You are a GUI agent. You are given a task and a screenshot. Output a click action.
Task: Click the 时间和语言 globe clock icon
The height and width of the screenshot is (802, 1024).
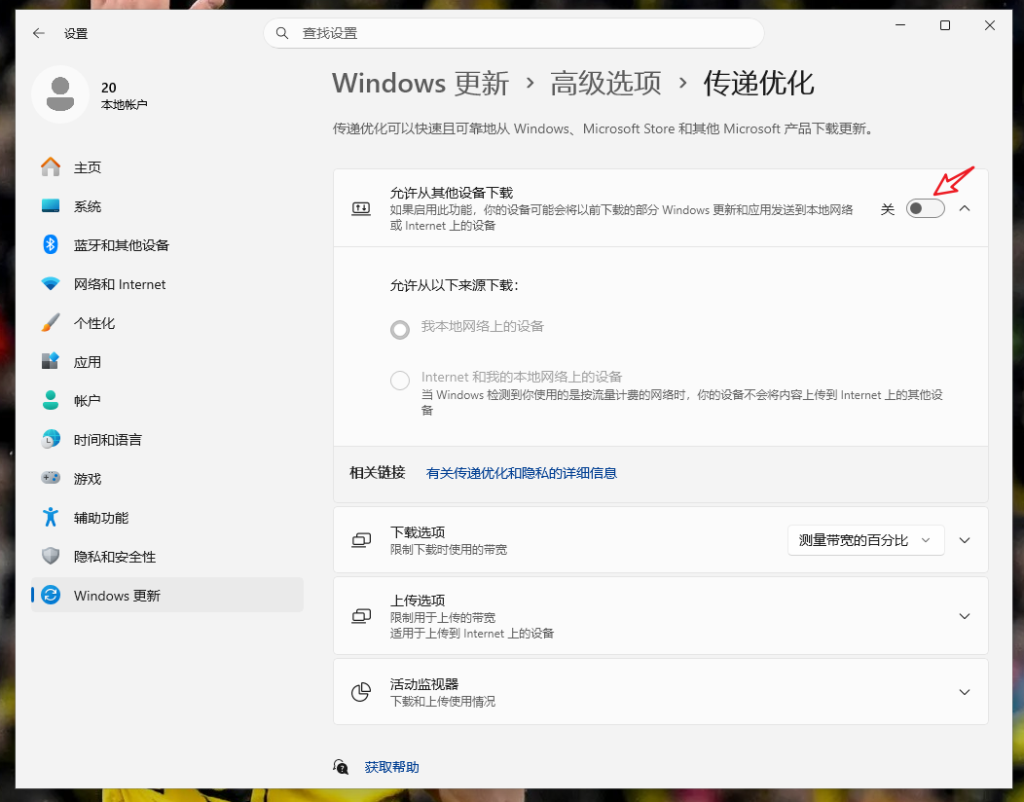50,440
